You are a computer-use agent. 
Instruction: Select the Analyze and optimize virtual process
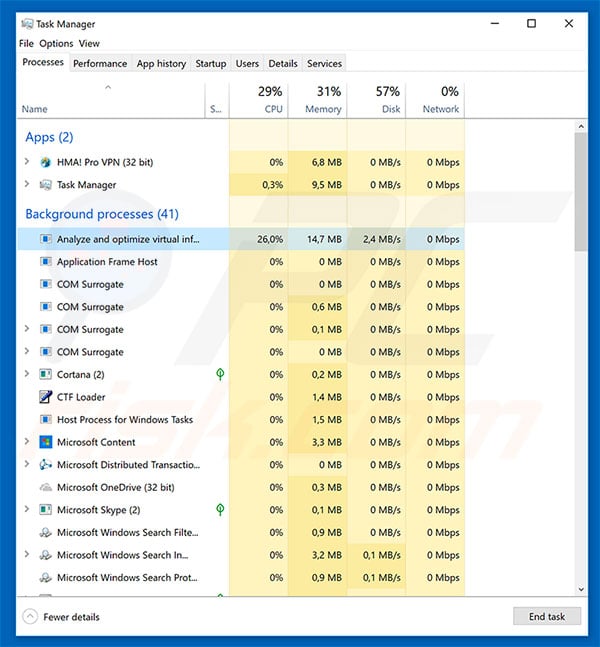pyautogui.click(x=128, y=240)
